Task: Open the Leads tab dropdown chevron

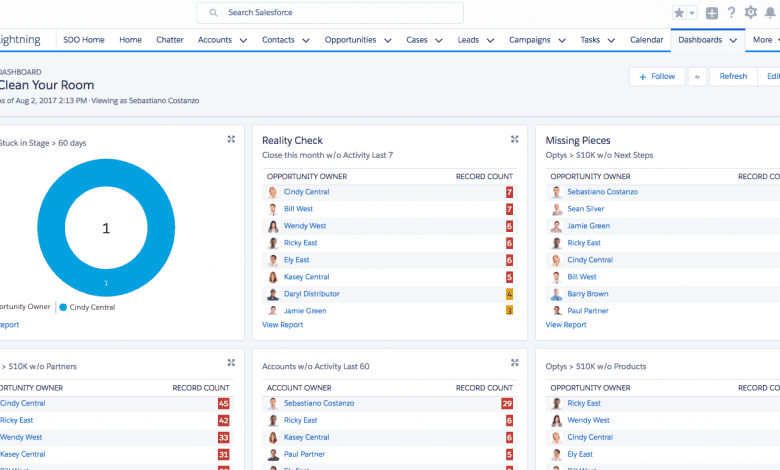Action: [x=490, y=40]
